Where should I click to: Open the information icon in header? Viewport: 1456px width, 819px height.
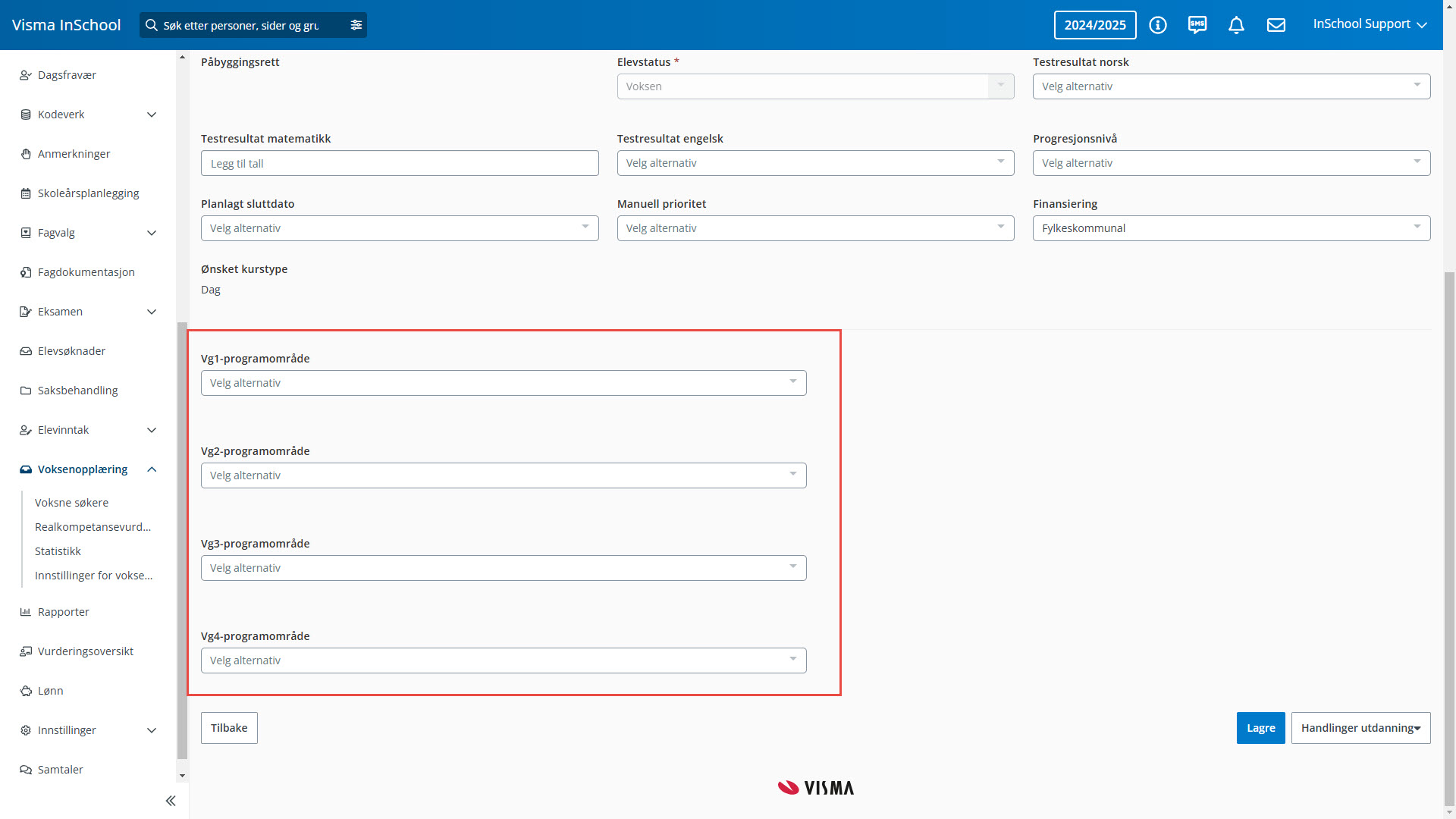(x=1157, y=25)
